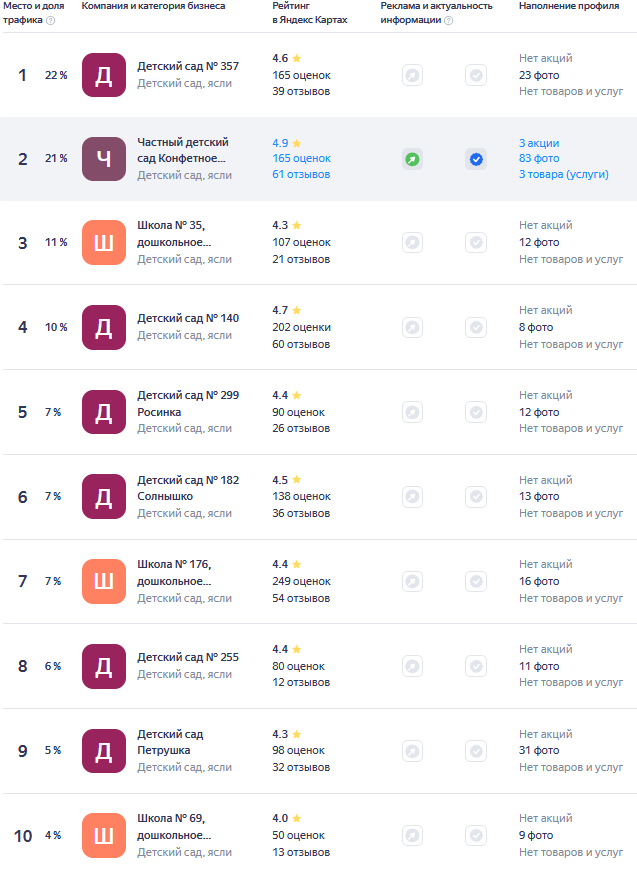This screenshot has width=637, height=875.
Task: Click the Рейтинг в Яндекс Картах column header
Action: click(310, 13)
